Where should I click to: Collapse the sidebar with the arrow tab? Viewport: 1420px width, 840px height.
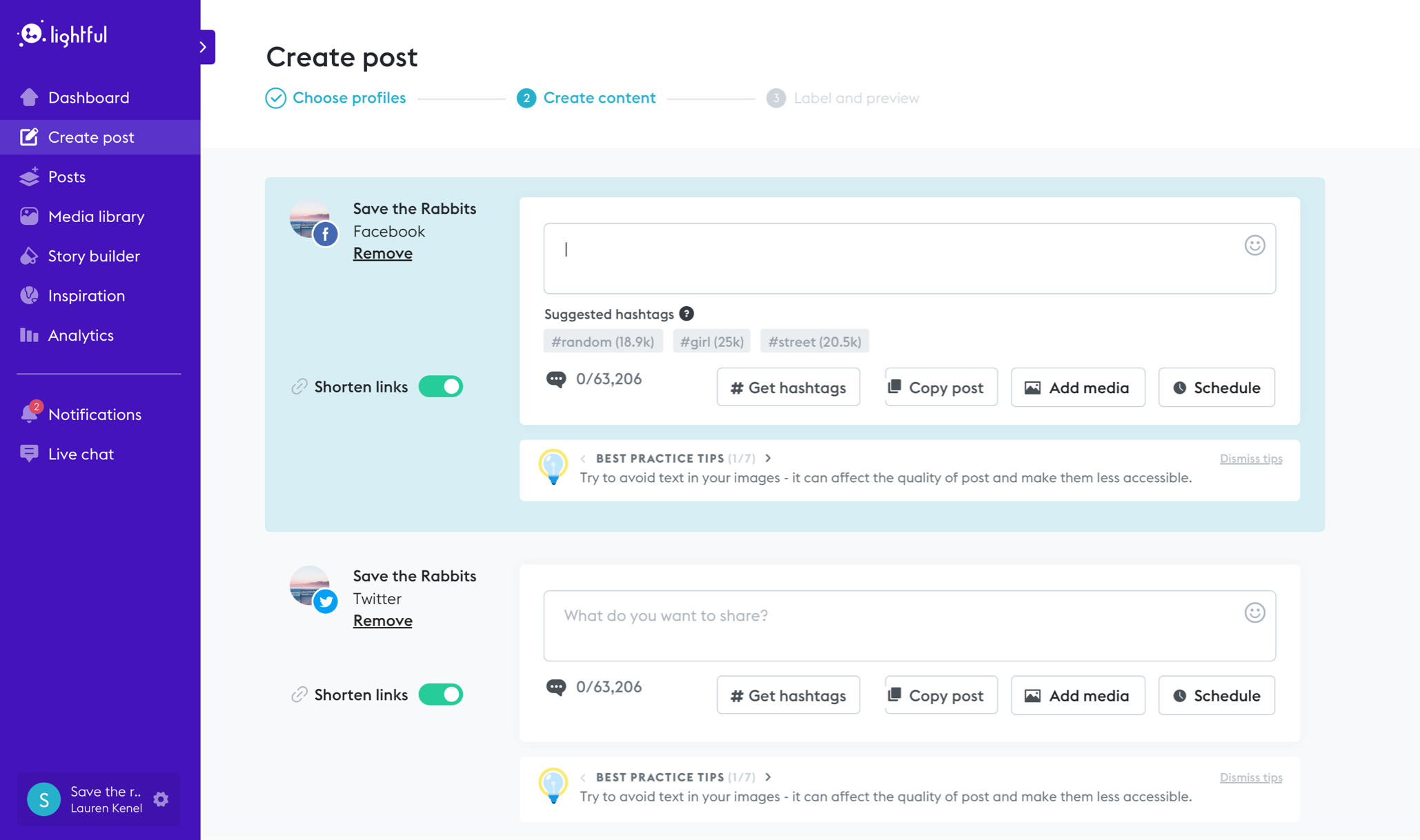(204, 47)
